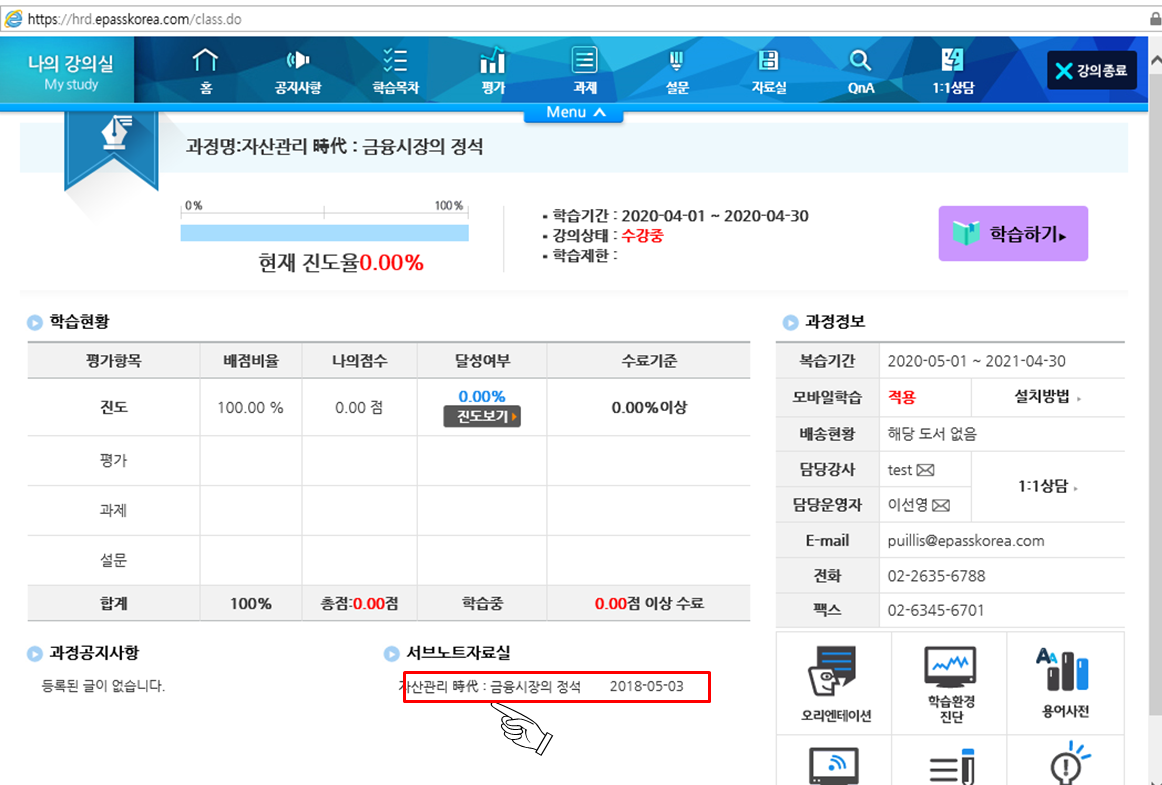Image resolution: width=1162 pixels, height=785 pixels.
Task: Open 자산관리 時代 subnote file link
Action: coord(490,687)
